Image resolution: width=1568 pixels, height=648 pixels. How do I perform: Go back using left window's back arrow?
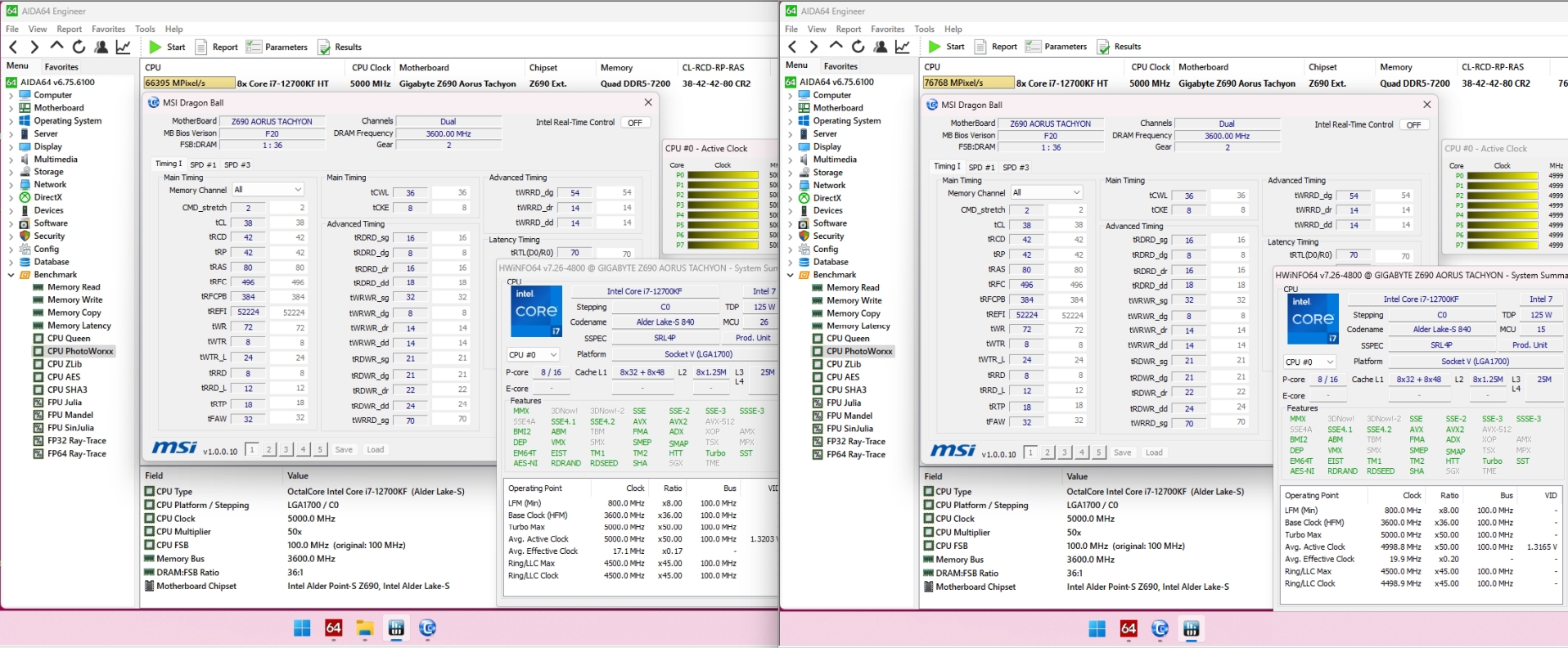click(13, 47)
